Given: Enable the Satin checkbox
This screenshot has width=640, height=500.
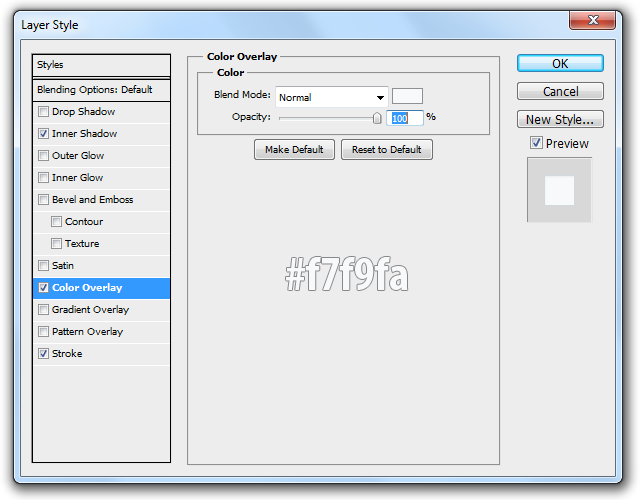Looking at the screenshot, I should pyautogui.click(x=43, y=266).
